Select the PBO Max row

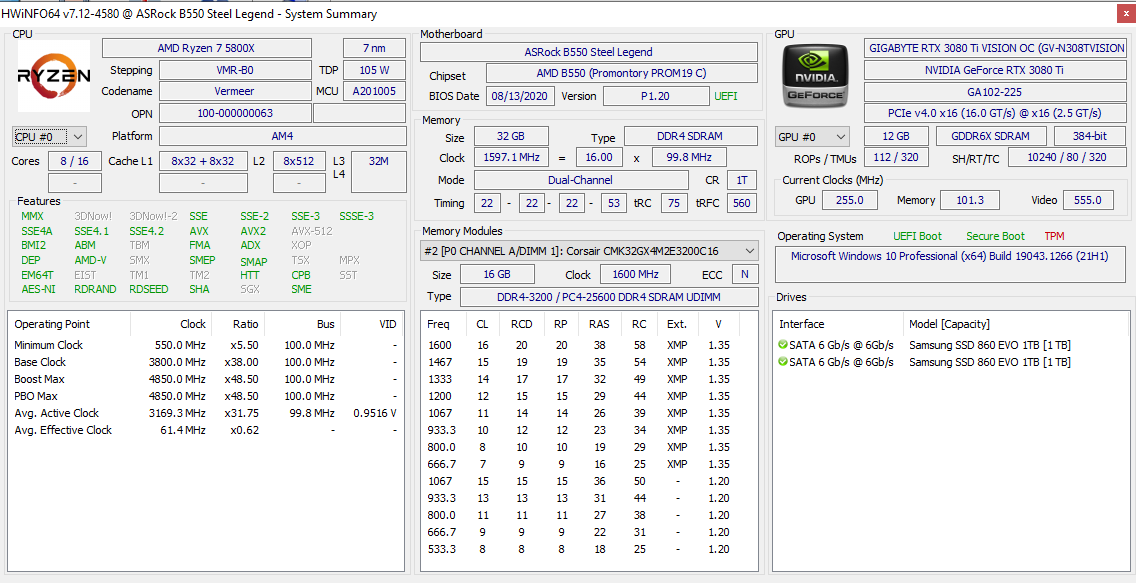[x=206, y=396]
